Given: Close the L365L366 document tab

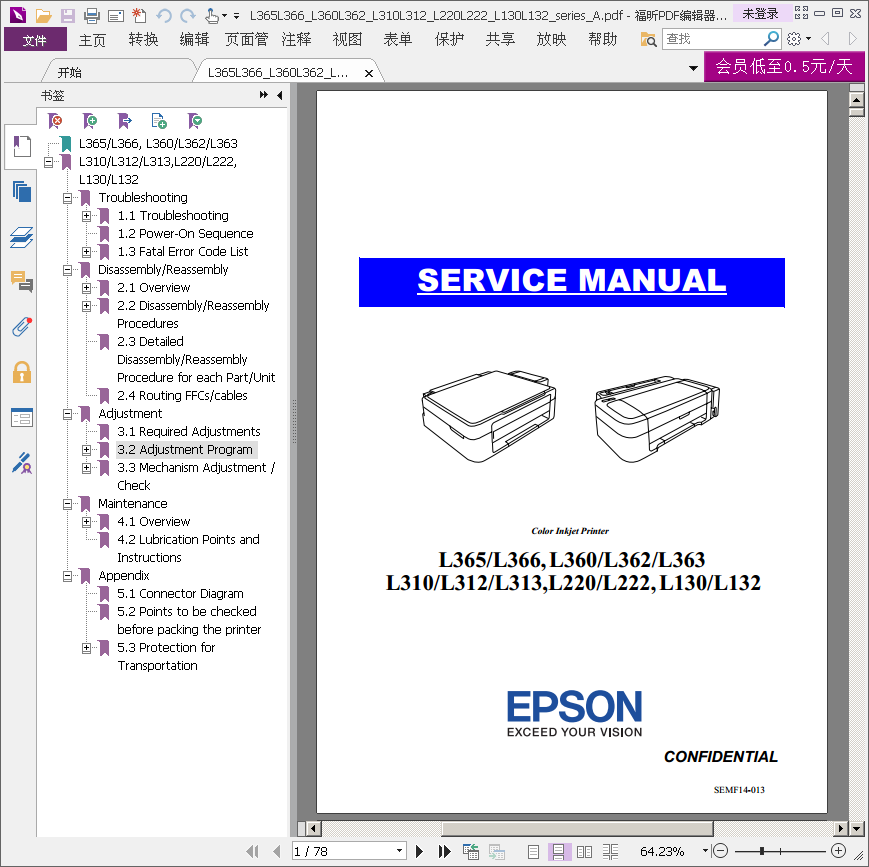Looking at the screenshot, I should point(369,73).
